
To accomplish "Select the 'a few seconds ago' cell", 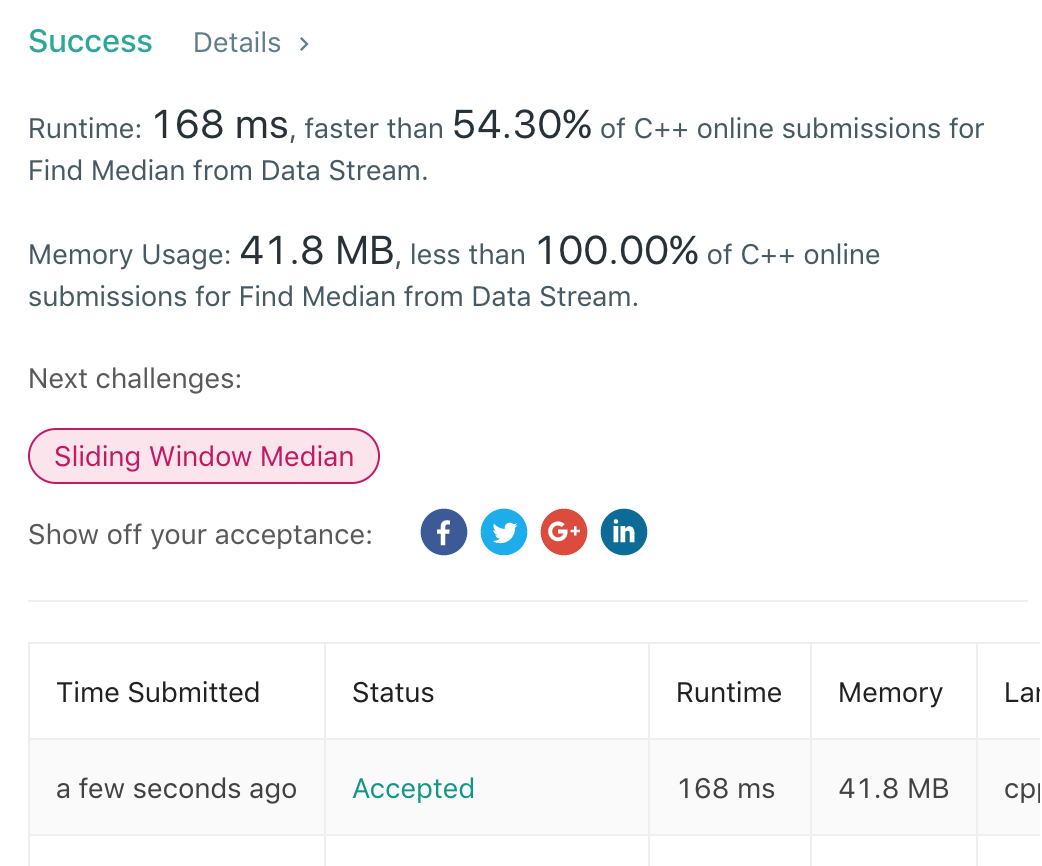I will click(x=176, y=788).
